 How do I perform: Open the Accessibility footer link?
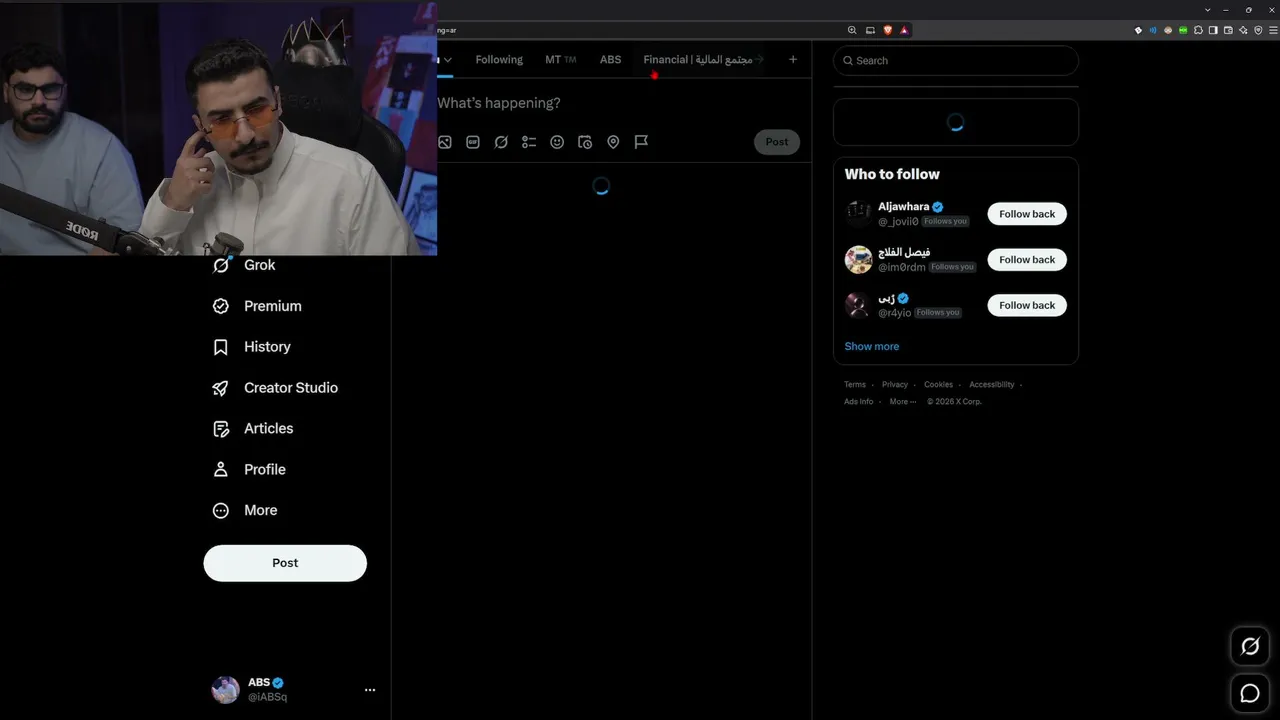pos(992,385)
